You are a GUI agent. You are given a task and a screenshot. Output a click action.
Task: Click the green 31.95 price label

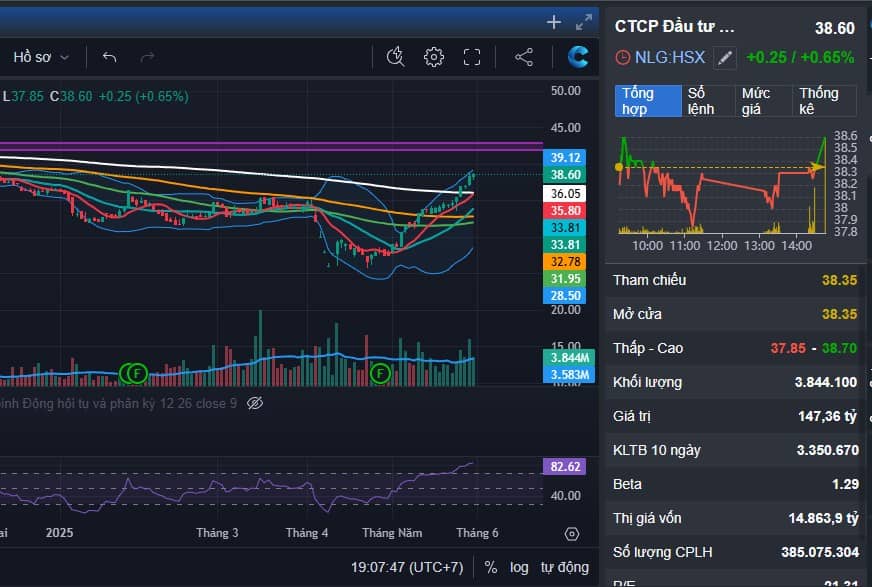point(565,278)
